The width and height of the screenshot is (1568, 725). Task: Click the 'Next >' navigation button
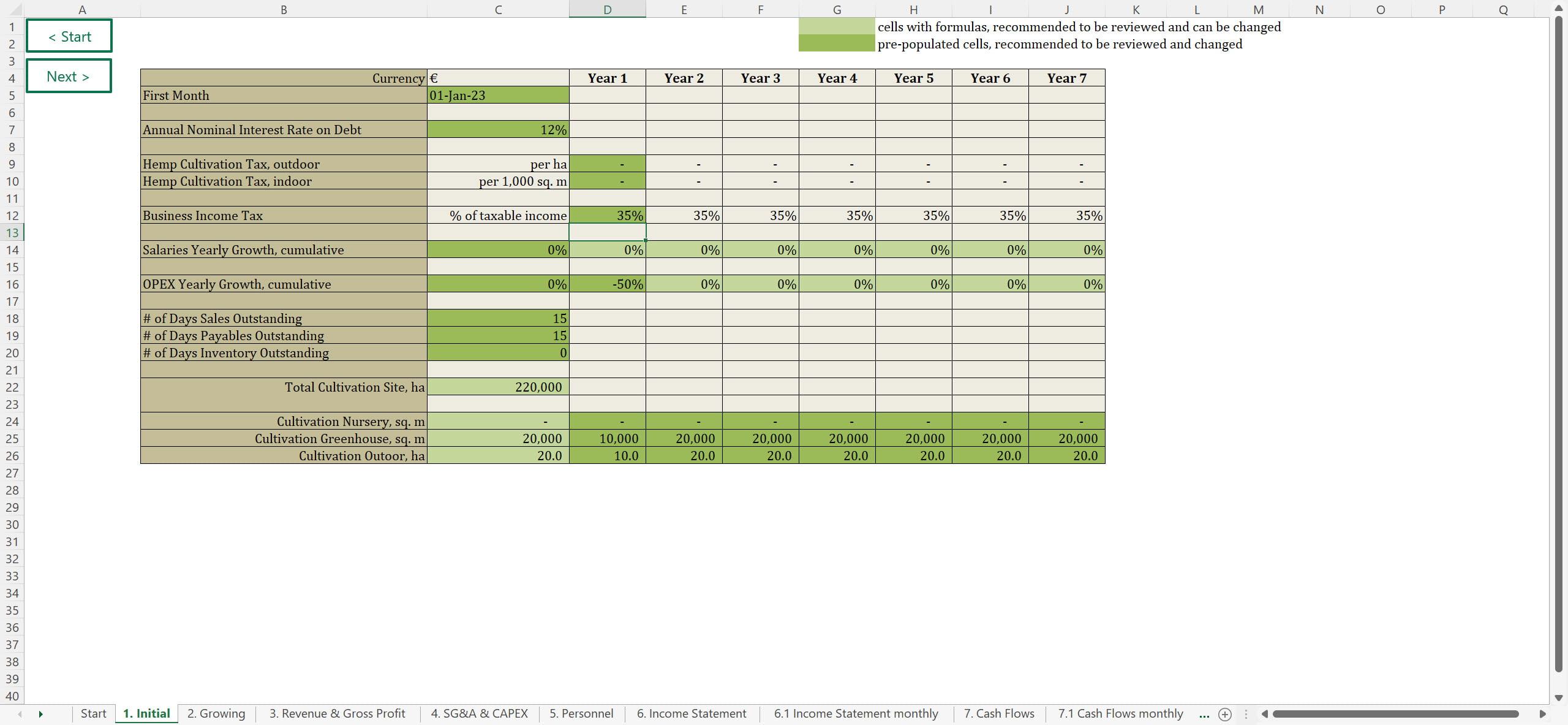(69, 77)
